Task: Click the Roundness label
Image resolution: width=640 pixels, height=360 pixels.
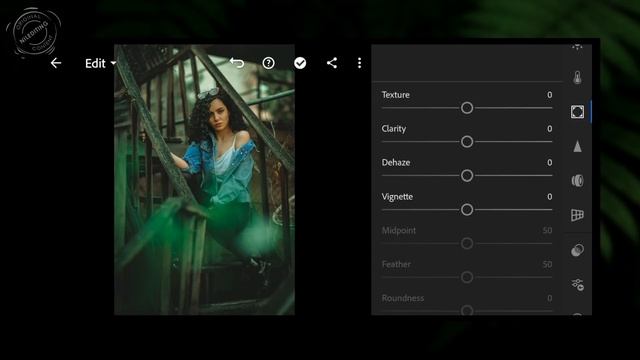Action: [x=402, y=298]
